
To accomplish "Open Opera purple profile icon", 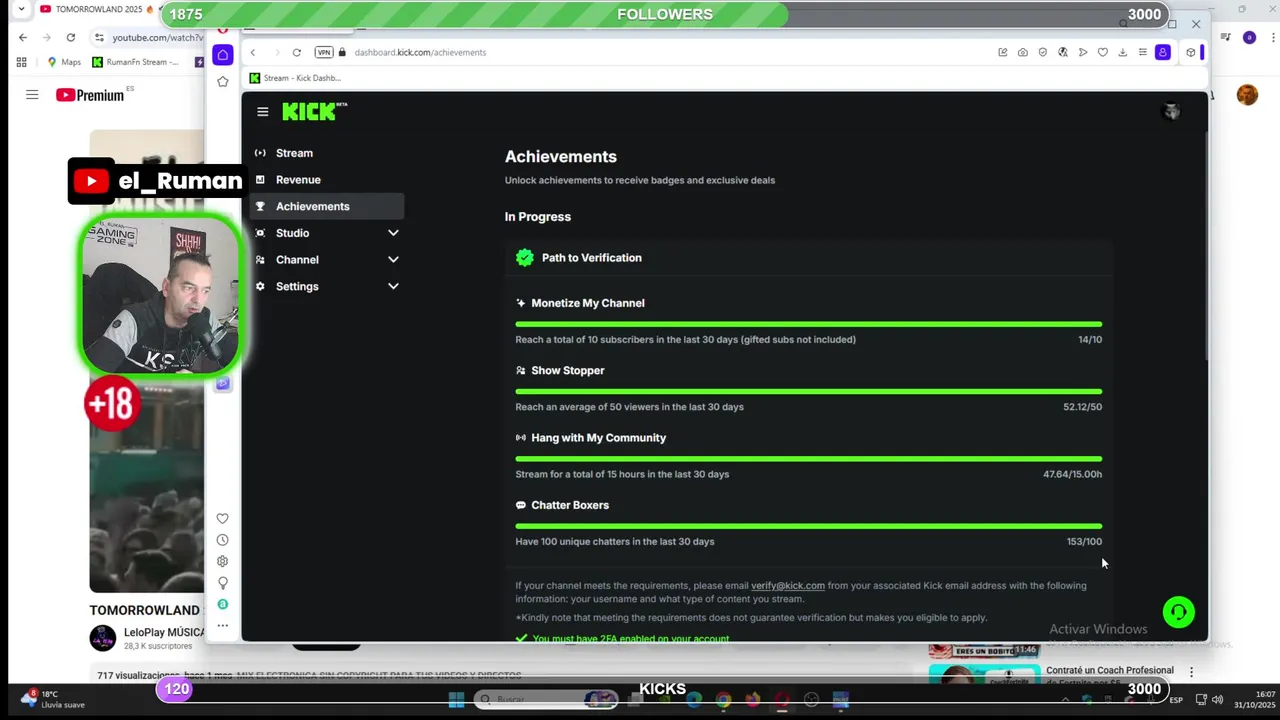I will pos(1162,52).
